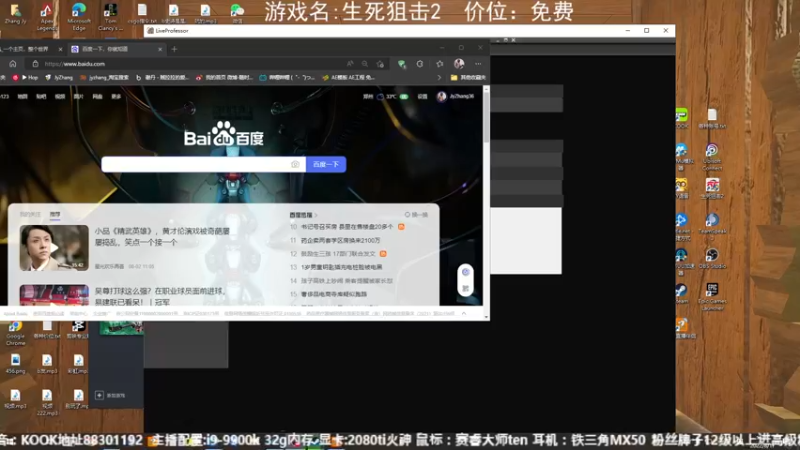Click the floating assistant round icon on Baidu

(465, 272)
